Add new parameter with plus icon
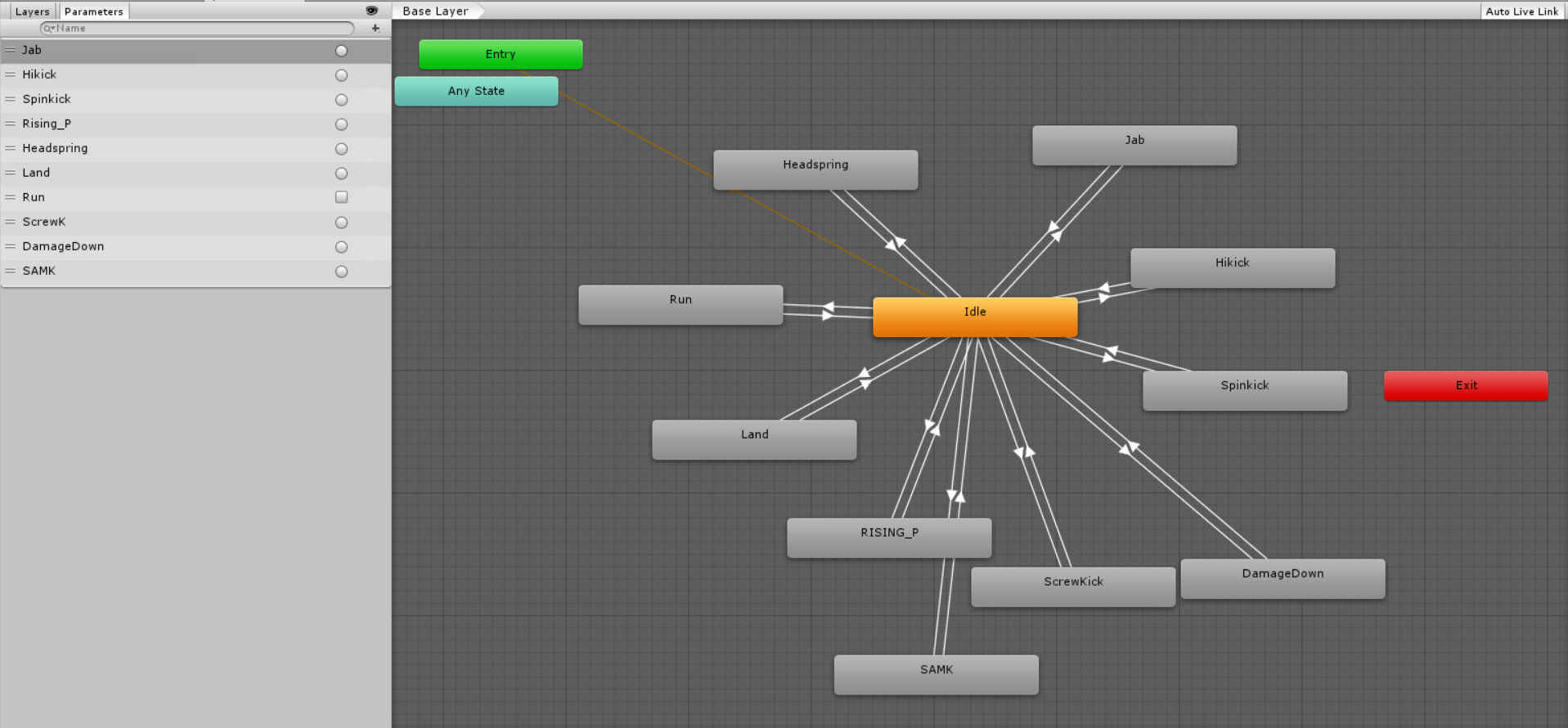 (x=375, y=28)
